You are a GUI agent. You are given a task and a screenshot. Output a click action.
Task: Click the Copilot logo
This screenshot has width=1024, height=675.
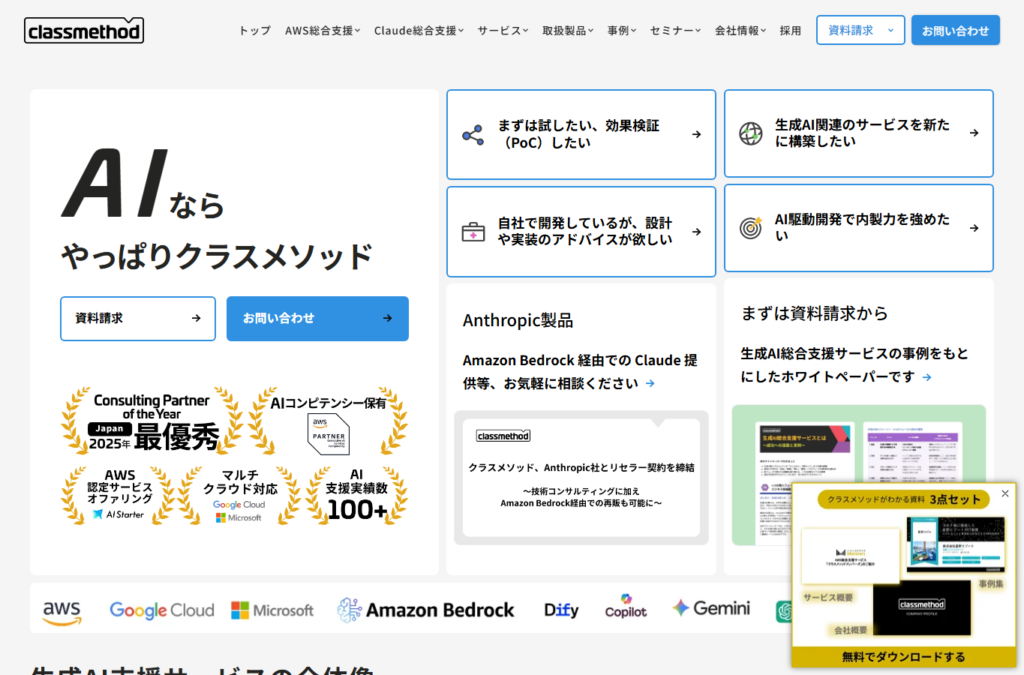pyautogui.click(x=626, y=606)
